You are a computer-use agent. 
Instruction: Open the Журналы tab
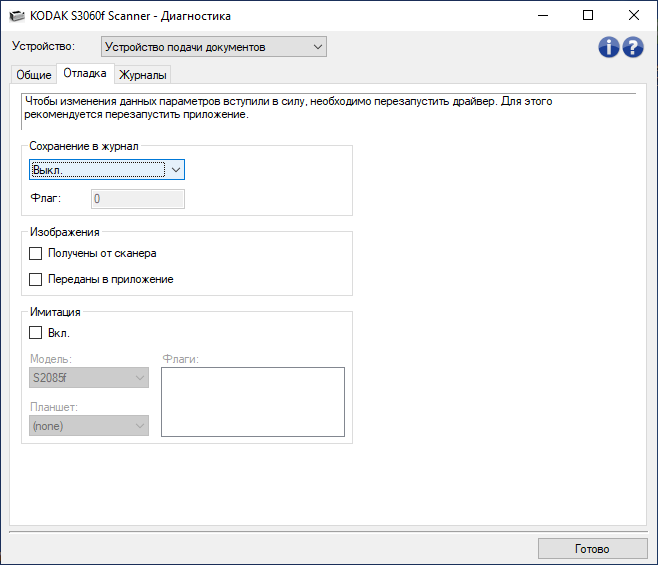[143, 75]
